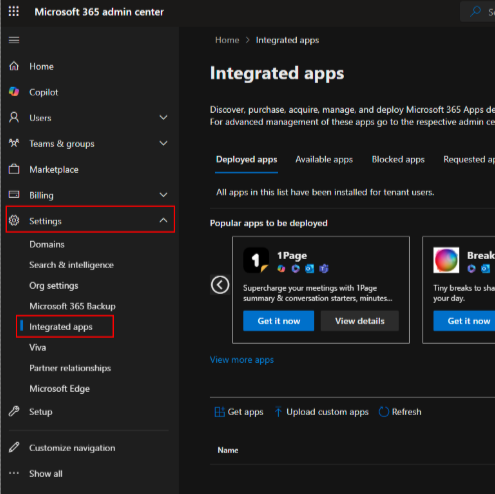This screenshot has width=495, height=494.
Task: Click the Home label in sidebar
Action: [x=41, y=66]
